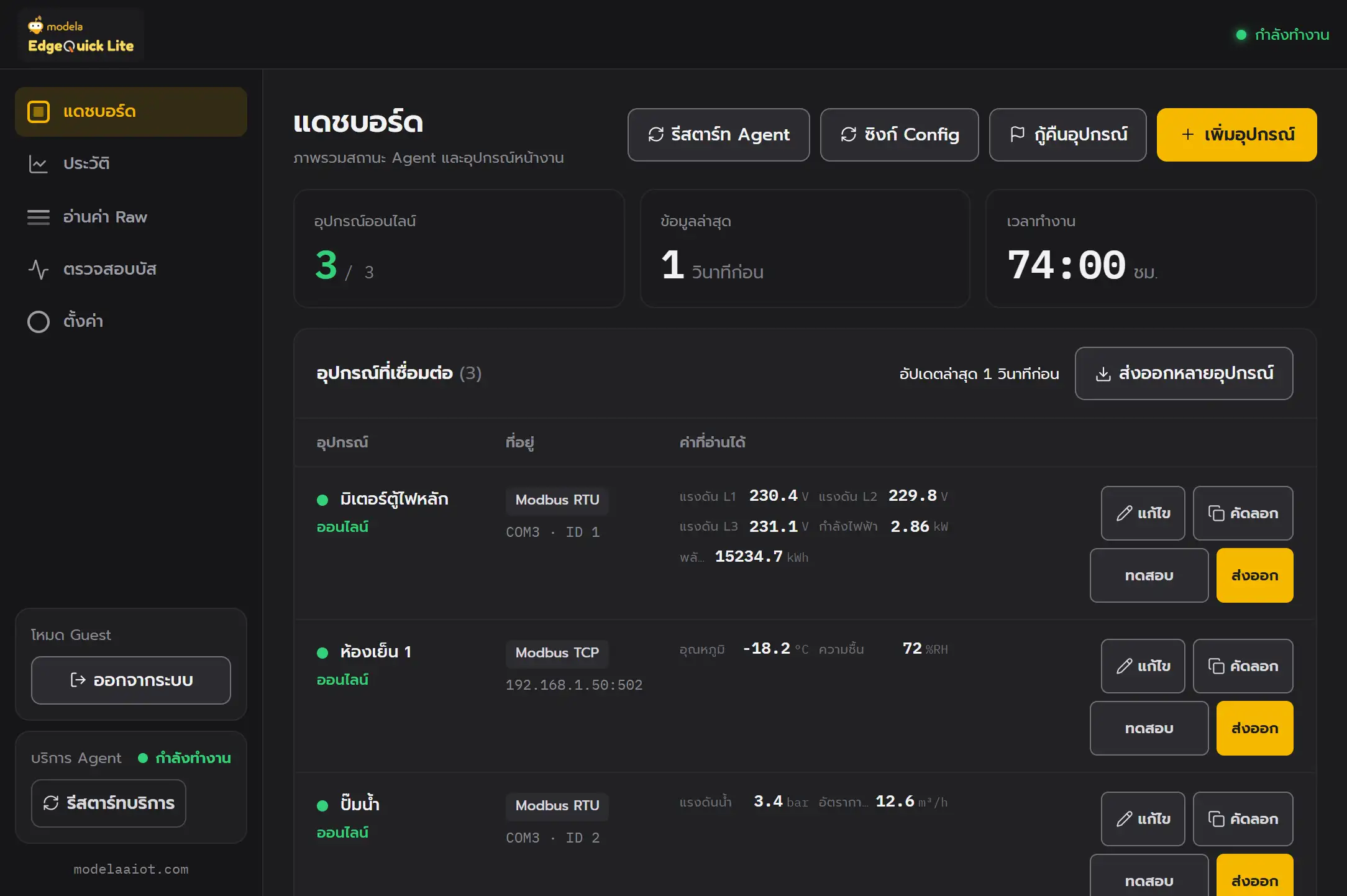Click the 15234.7 kWh reading

pos(762,557)
